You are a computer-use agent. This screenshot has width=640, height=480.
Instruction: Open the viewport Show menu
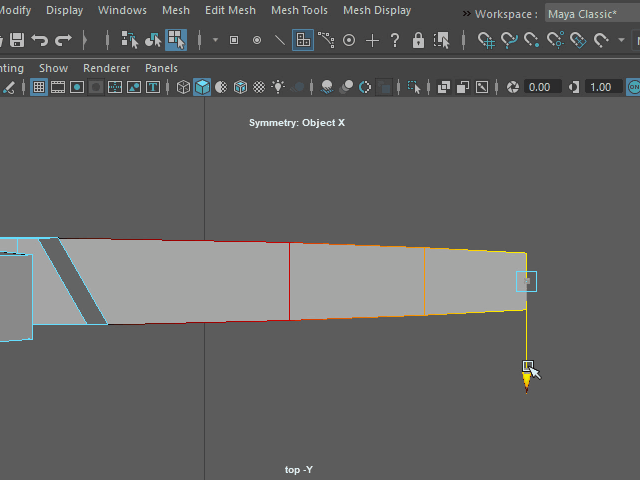[53, 68]
